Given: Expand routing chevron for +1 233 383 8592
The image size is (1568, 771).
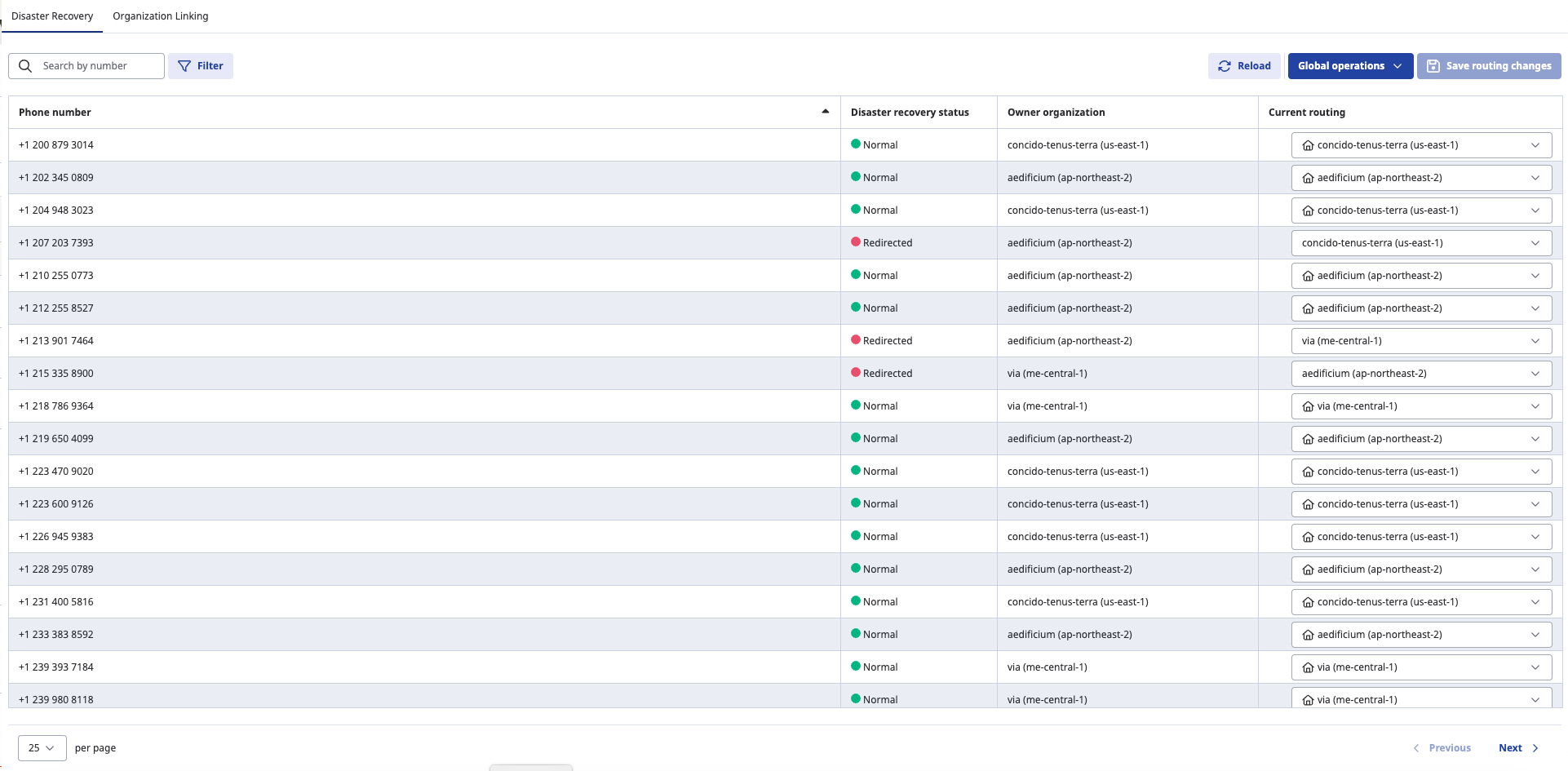Looking at the screenshot, I should [1535, 635].
